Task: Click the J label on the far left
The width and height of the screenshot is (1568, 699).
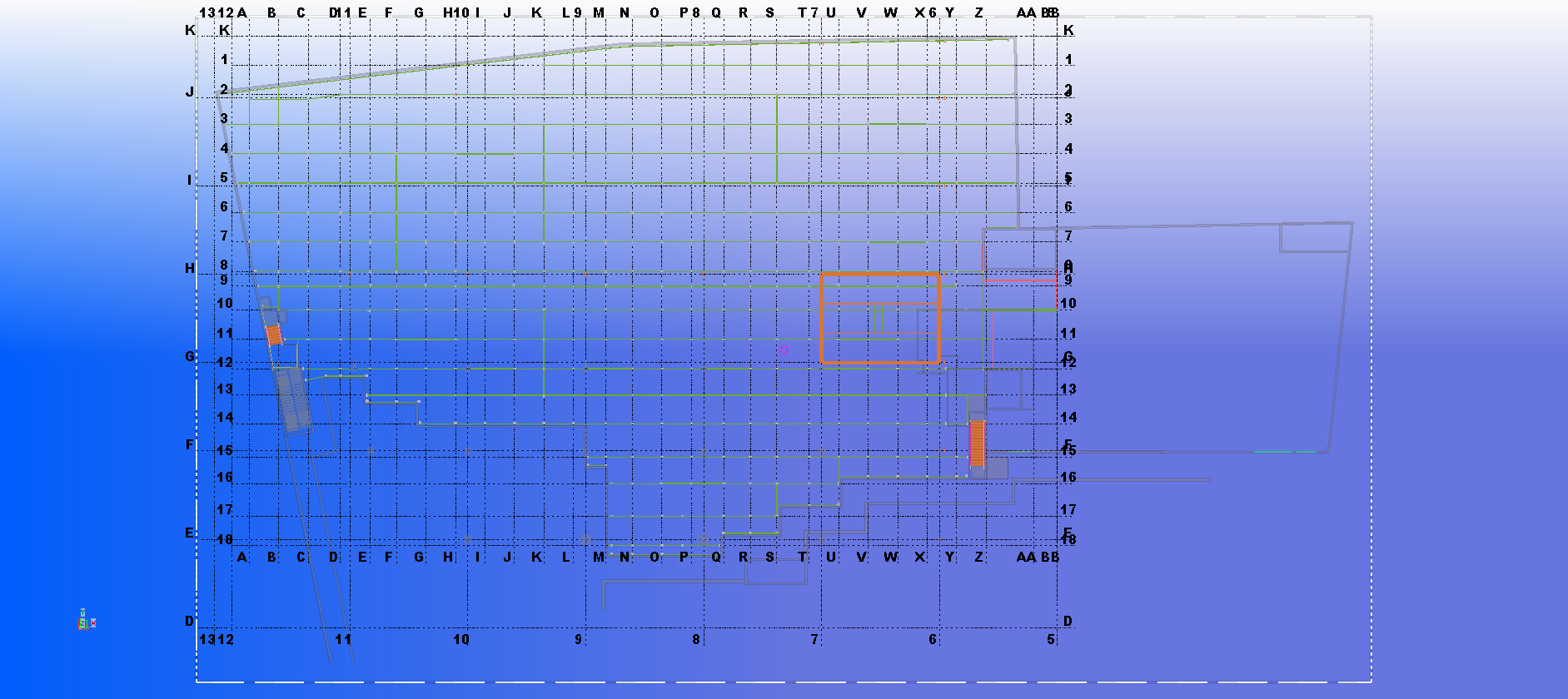Action: tap(190, 92)
